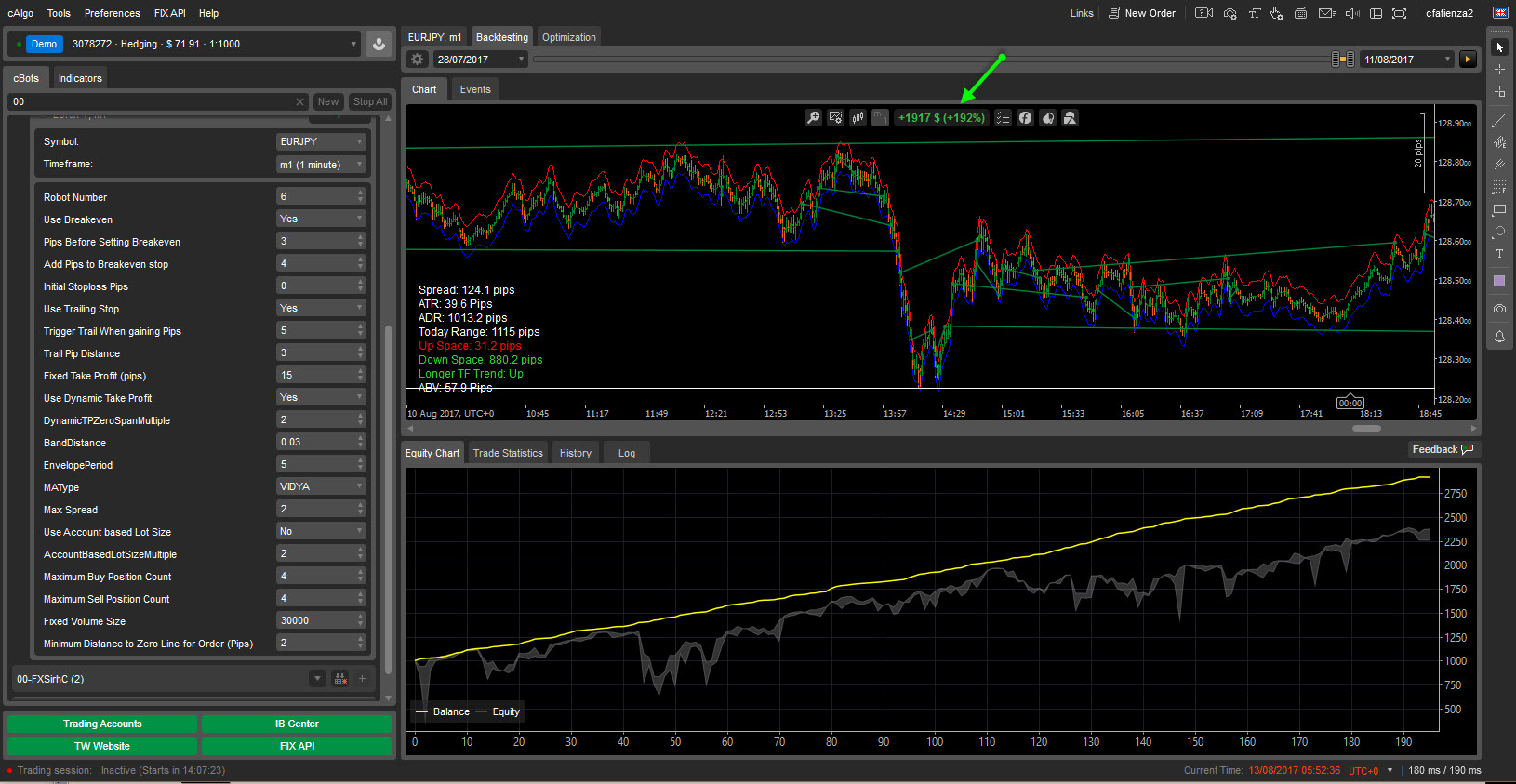Open chart viewing options with gear
This screenshot has width=1516, height=784.
[835, 118]
